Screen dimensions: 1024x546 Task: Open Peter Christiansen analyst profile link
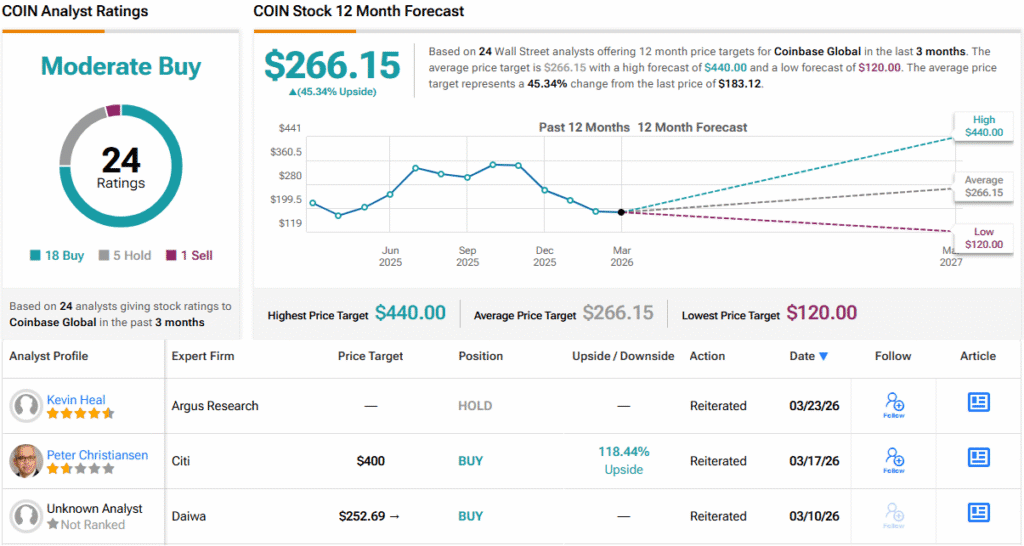(x=97, y=455)
